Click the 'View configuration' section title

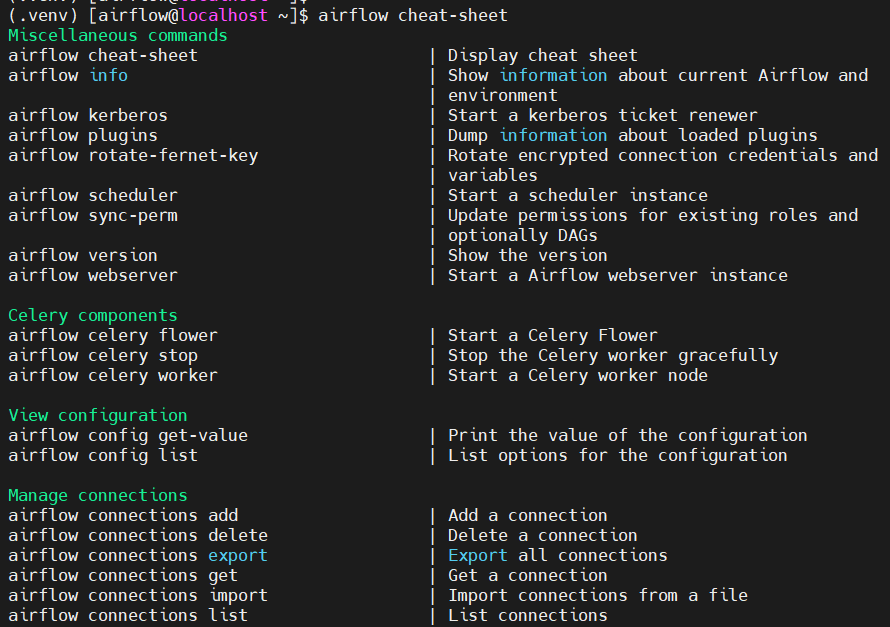click(x=96, y=415)
